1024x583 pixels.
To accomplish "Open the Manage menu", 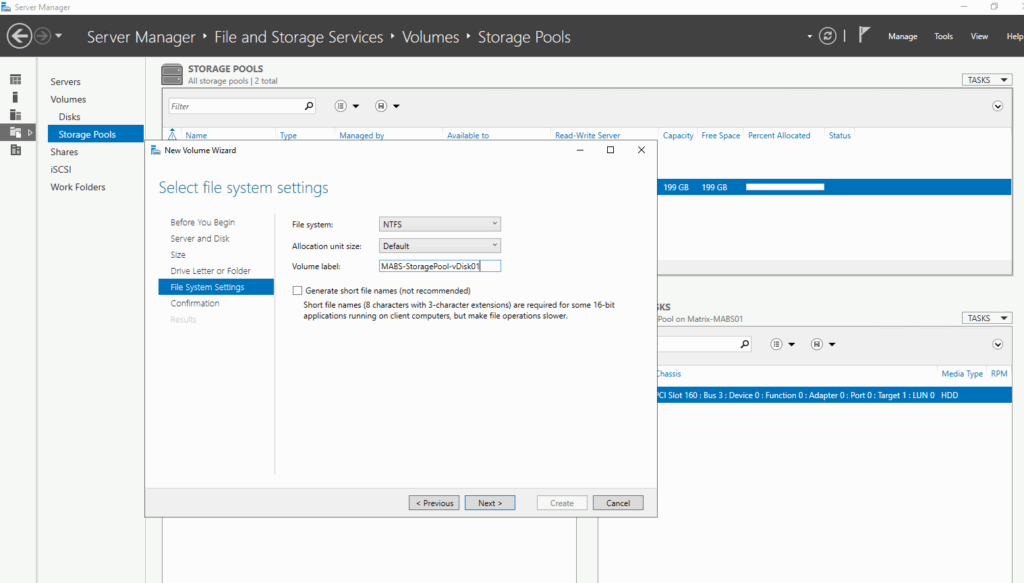I will 903,37.
